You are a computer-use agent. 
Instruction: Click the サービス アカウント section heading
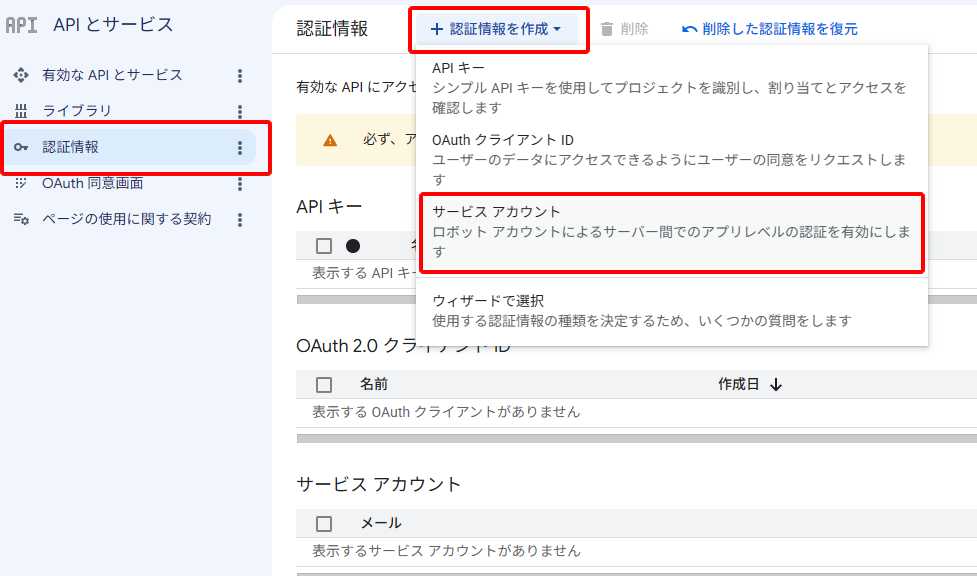point(379,484)
